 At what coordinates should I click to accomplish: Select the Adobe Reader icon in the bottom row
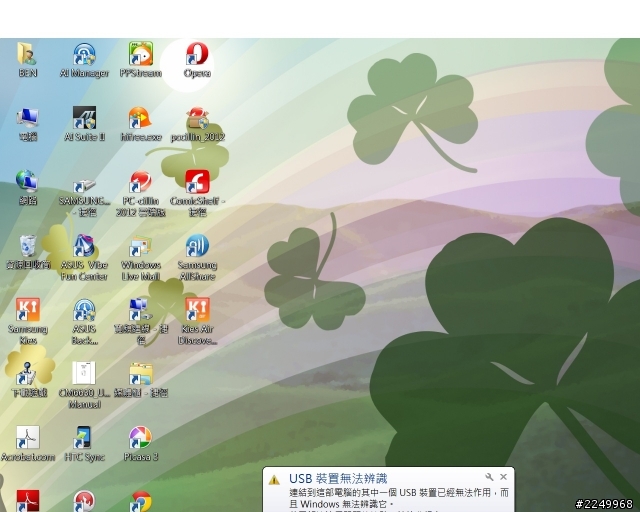click(28, 501)
